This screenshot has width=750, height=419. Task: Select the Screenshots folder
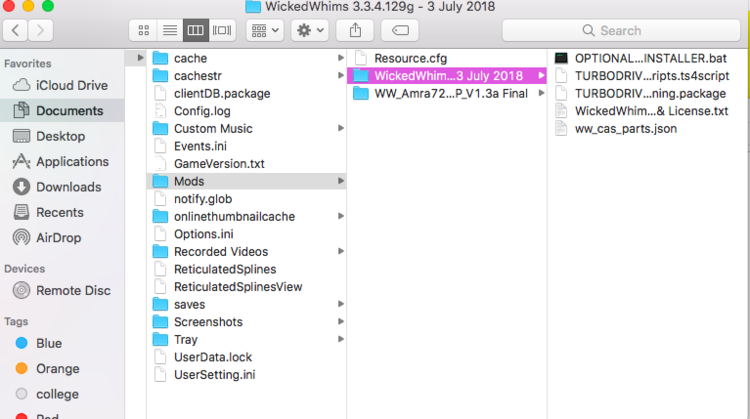coord(247,322)
